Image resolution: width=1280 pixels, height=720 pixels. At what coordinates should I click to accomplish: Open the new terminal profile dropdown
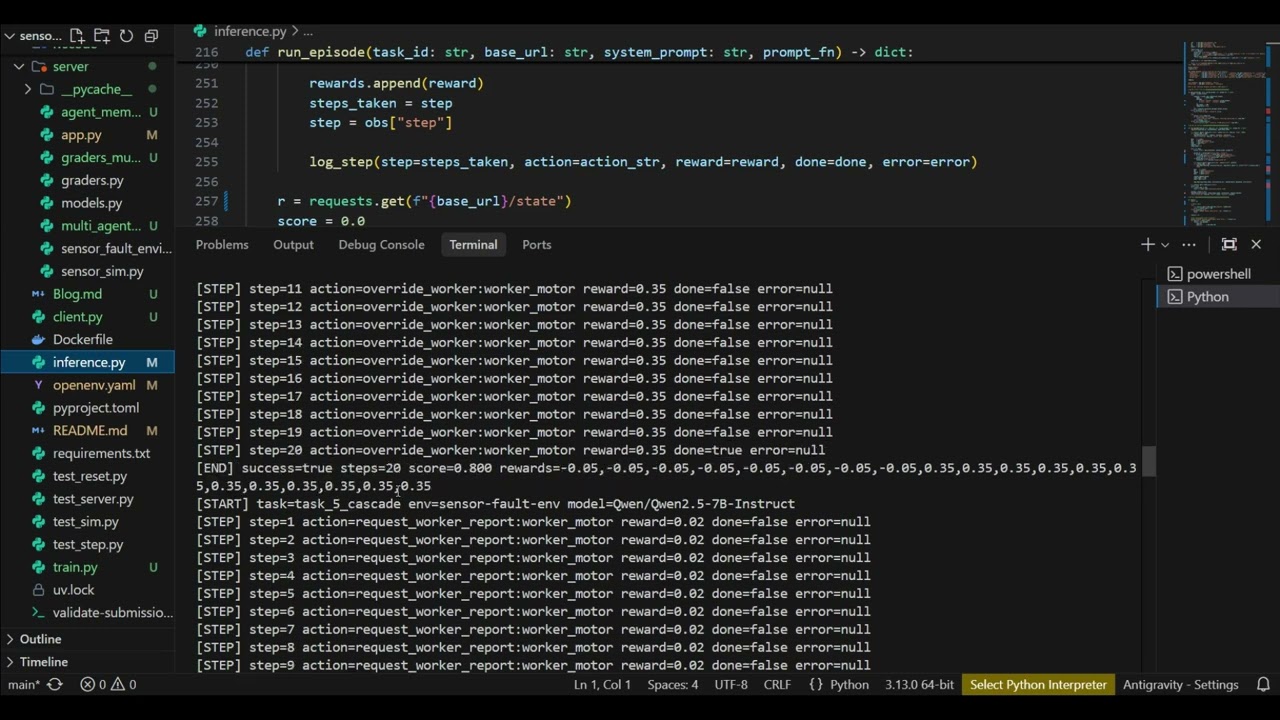tap(1165, 245)
